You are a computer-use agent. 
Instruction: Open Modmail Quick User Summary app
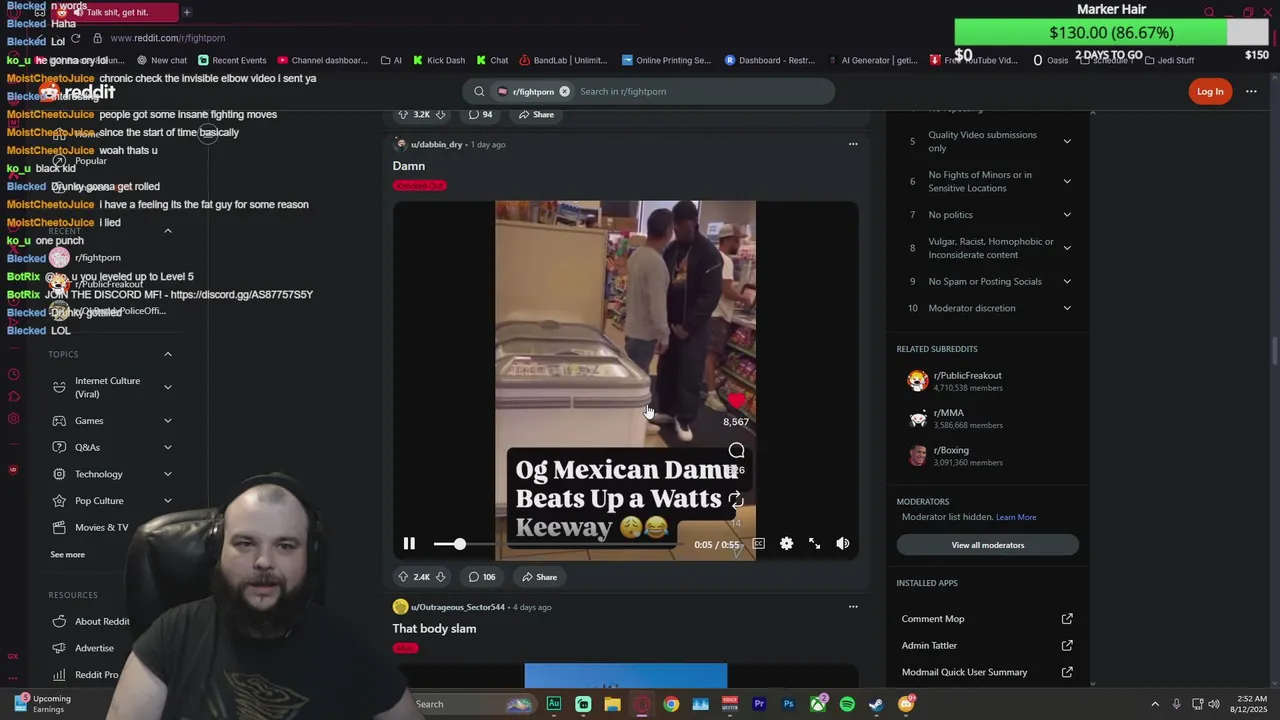coord(986,673)
